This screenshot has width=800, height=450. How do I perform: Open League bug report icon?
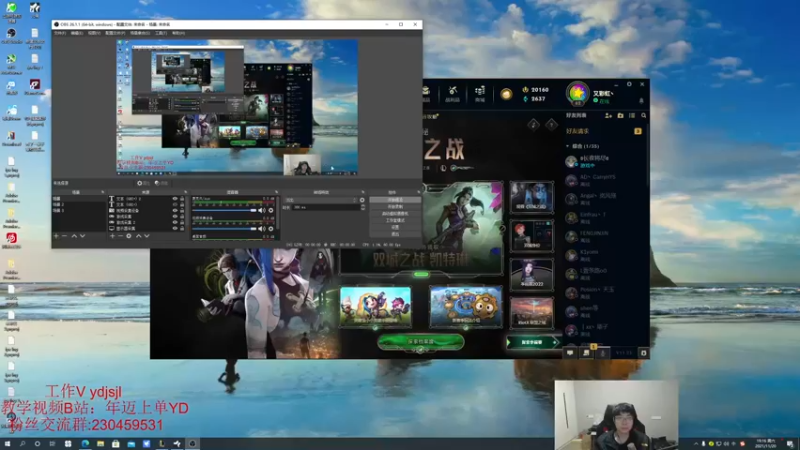[x=643, y=353]
